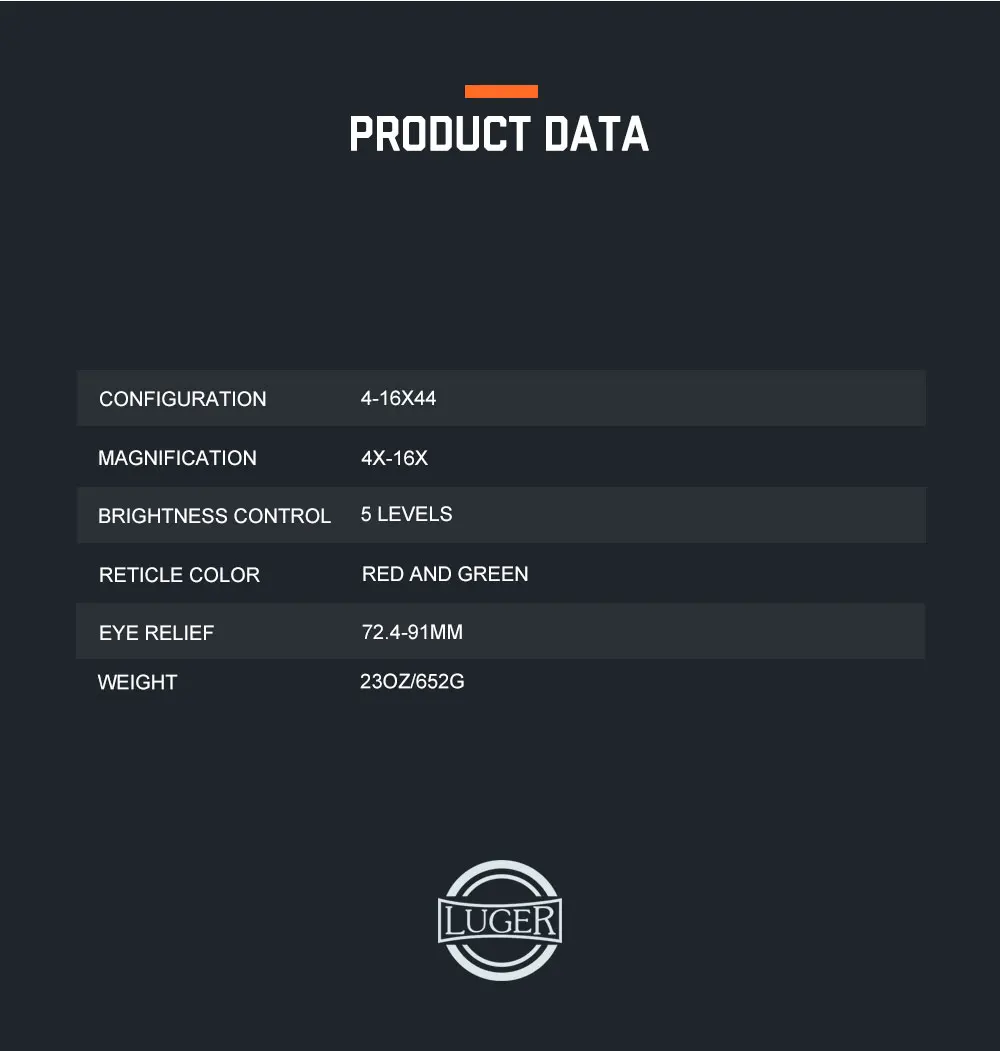This screenshot has height=1051, width=1000.
Task: Click the 4X-16X magnification value
Action: [394, 458]
